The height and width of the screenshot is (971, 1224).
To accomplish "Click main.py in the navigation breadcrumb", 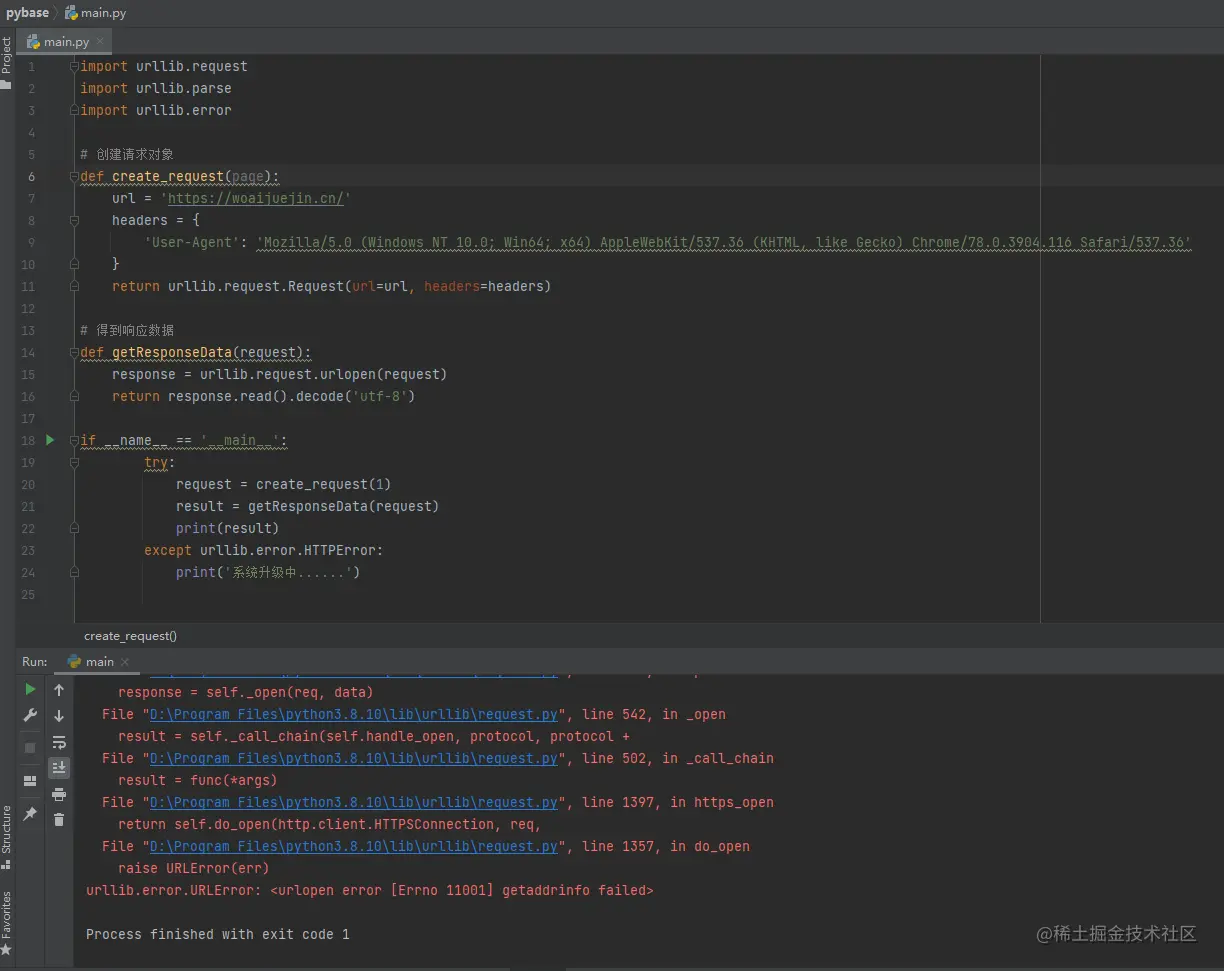I will (x=97, y=13).
